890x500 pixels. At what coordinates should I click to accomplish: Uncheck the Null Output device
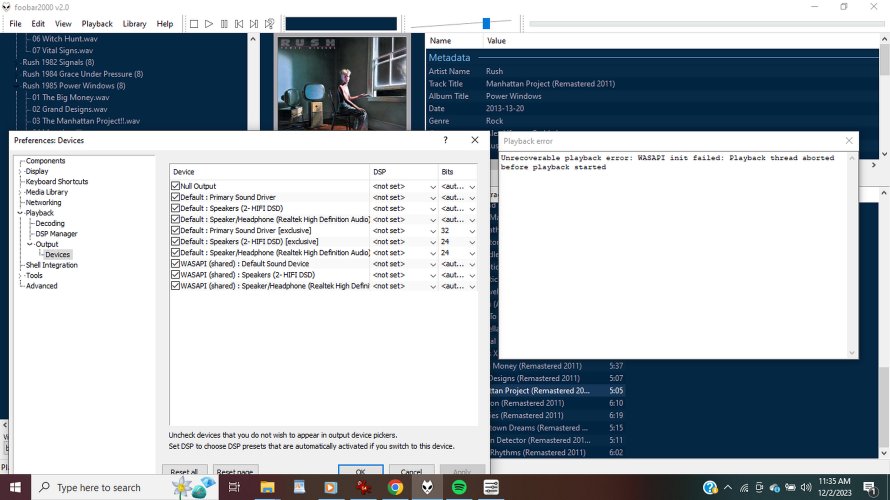pyautogui.click(x=175, y=186)
